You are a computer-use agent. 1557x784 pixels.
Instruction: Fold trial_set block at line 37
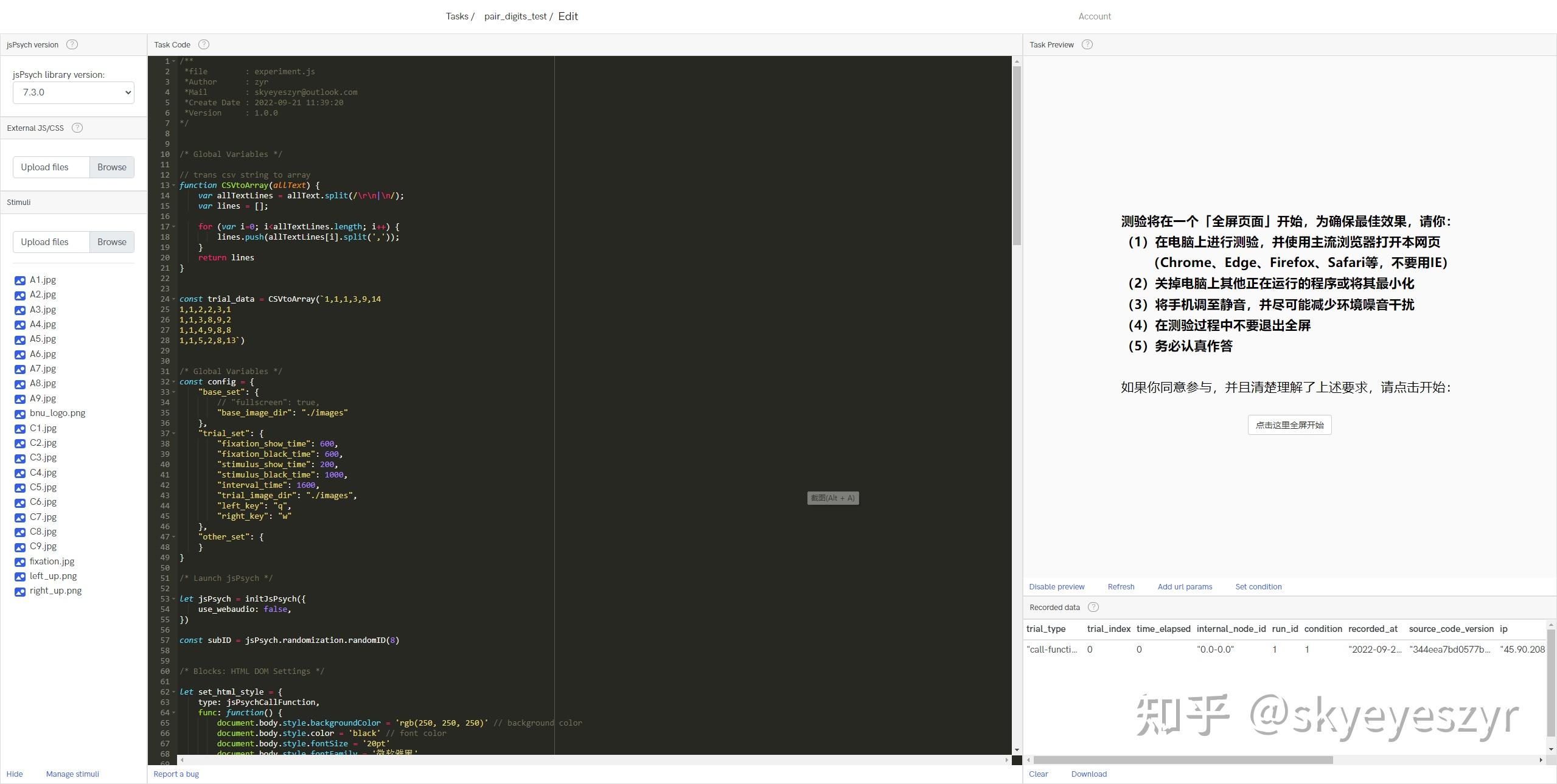(x=174, y=434)
